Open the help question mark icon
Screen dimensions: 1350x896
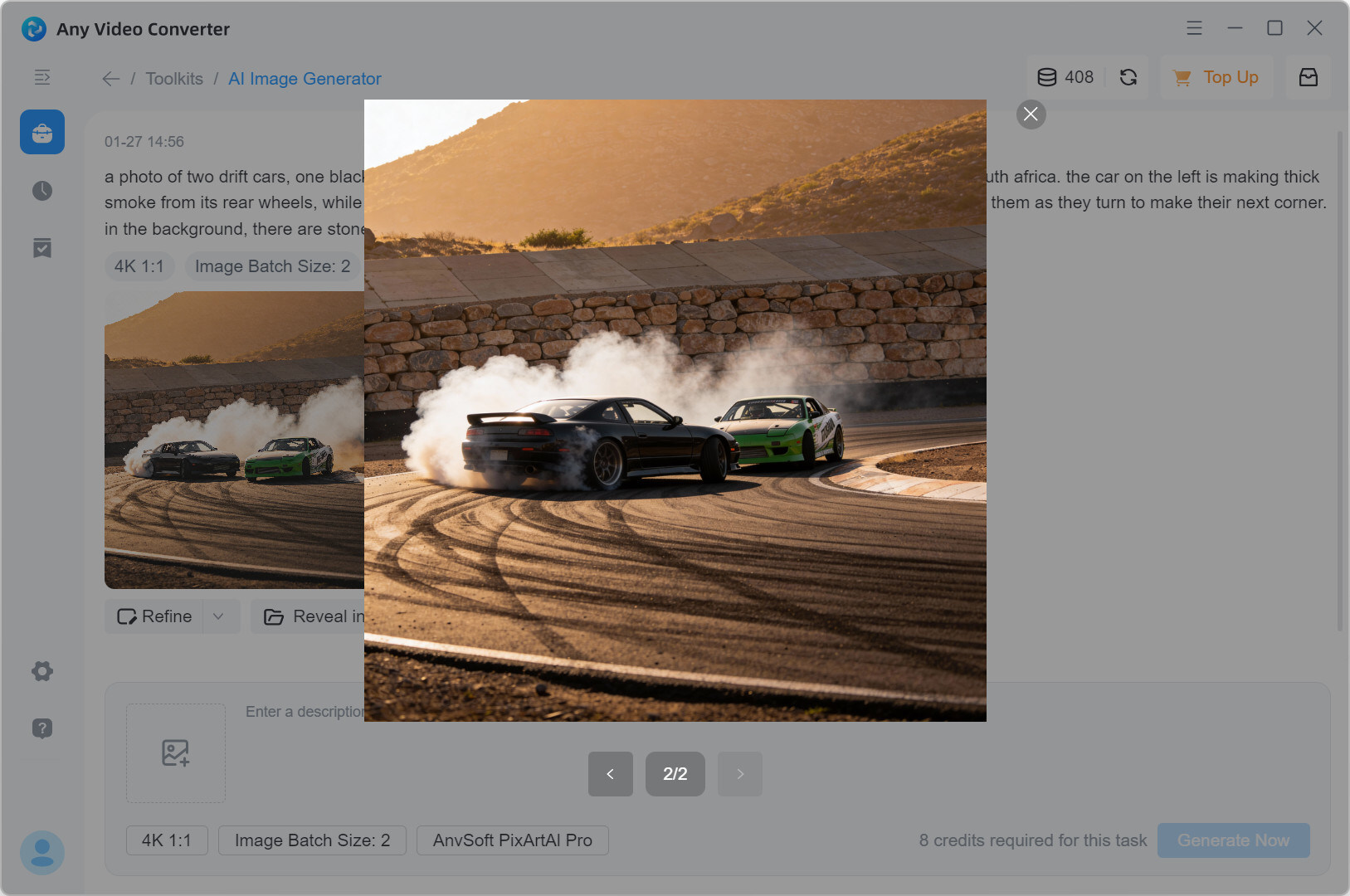pyautogui.click(x=42, y=728)
